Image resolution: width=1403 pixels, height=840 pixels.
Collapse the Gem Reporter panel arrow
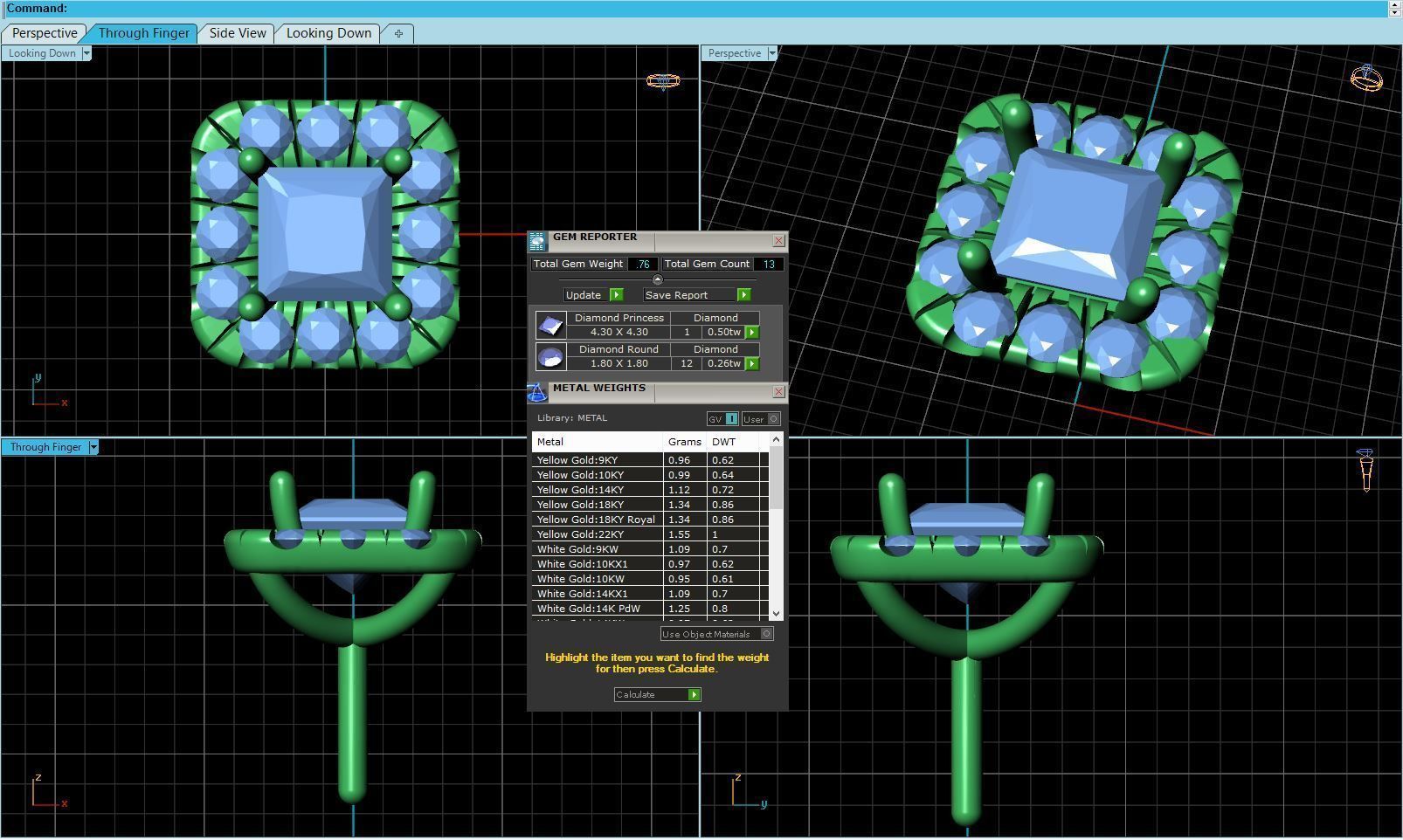[657, 279]
